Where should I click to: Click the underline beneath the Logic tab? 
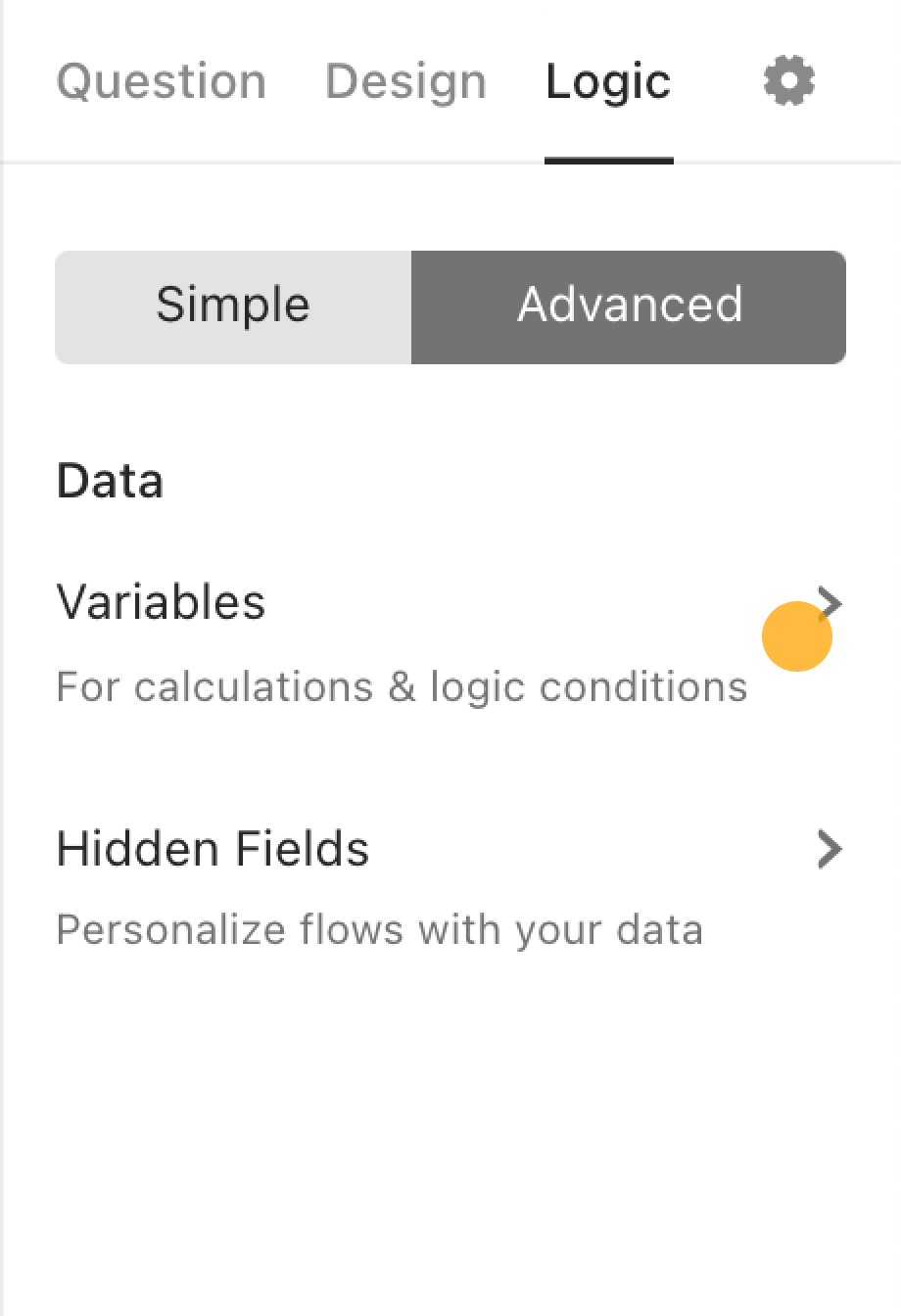(609, 161)
